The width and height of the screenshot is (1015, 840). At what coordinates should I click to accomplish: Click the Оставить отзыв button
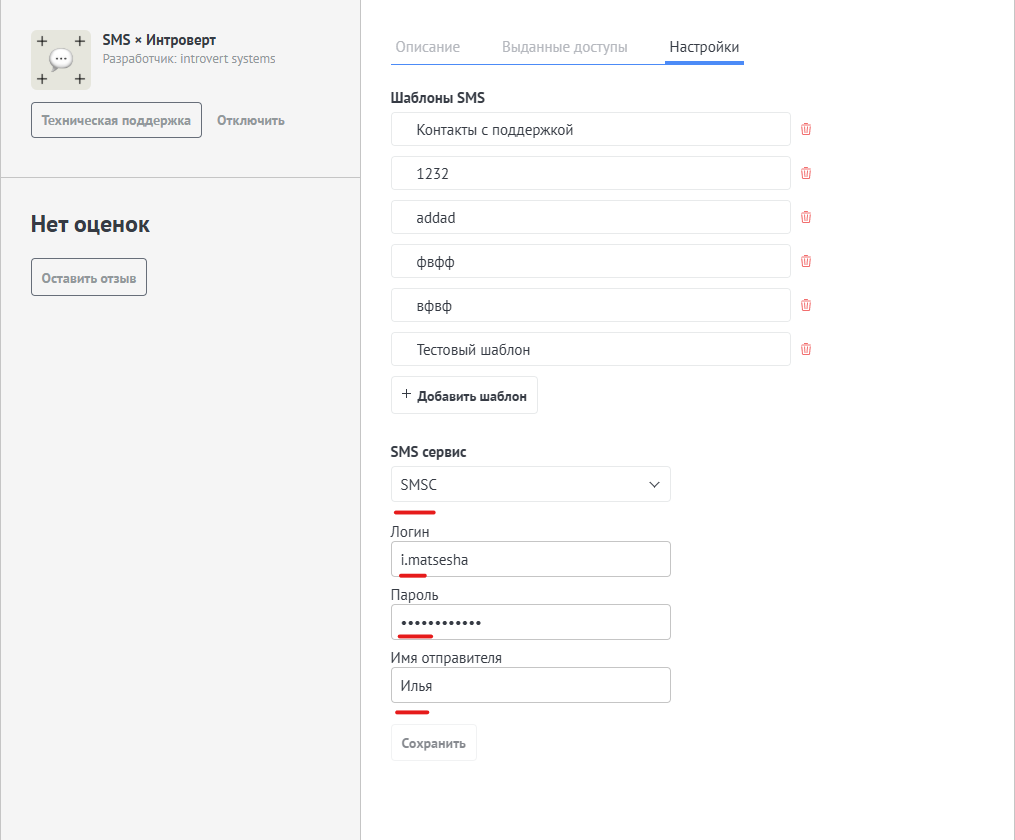pos(89,278)
